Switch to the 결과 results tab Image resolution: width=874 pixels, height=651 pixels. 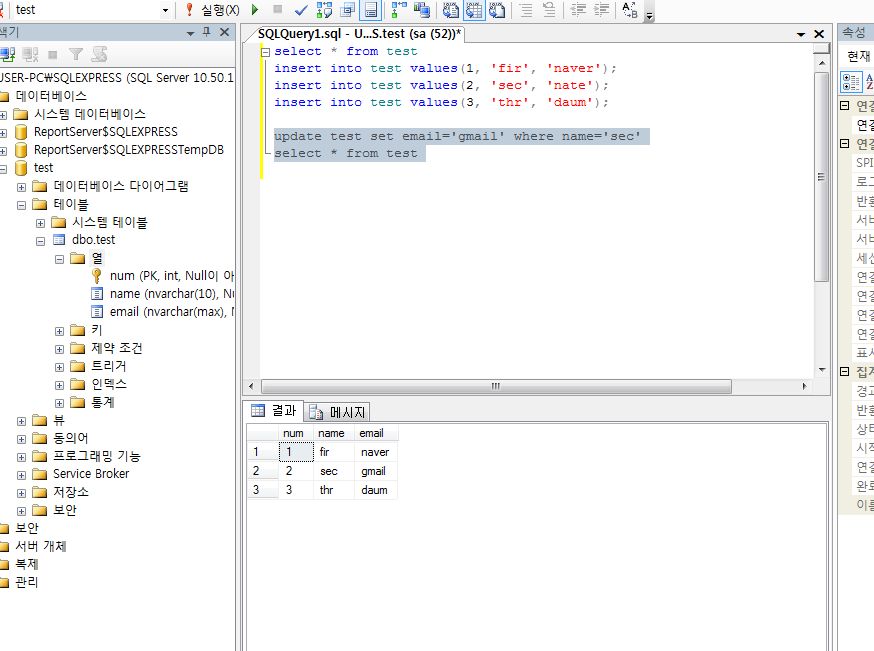[274, 411]
